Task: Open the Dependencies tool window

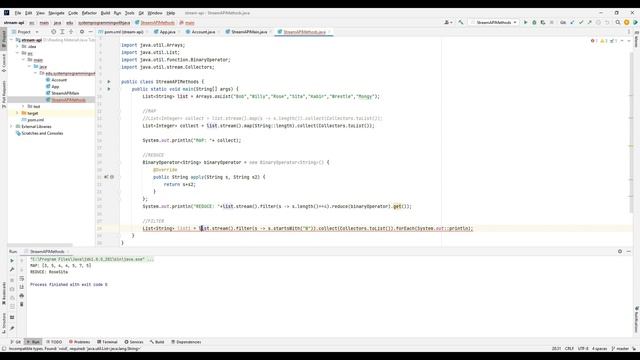Action: click(186, 342)
